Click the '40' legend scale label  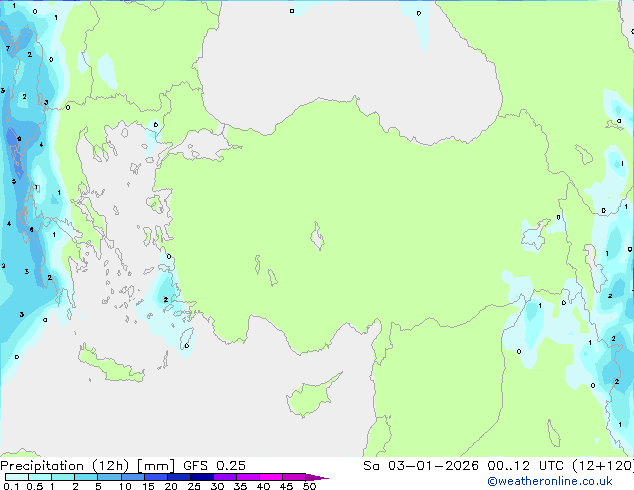[x=263, y=486]
